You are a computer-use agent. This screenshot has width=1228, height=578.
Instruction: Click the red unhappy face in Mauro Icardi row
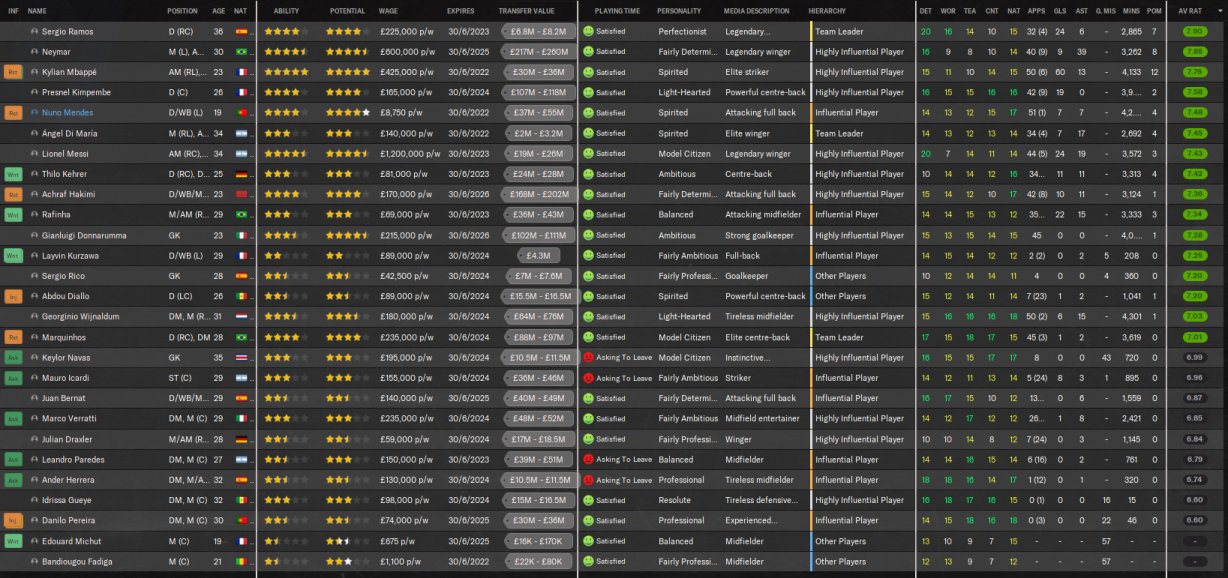click(x=588, y=378)
